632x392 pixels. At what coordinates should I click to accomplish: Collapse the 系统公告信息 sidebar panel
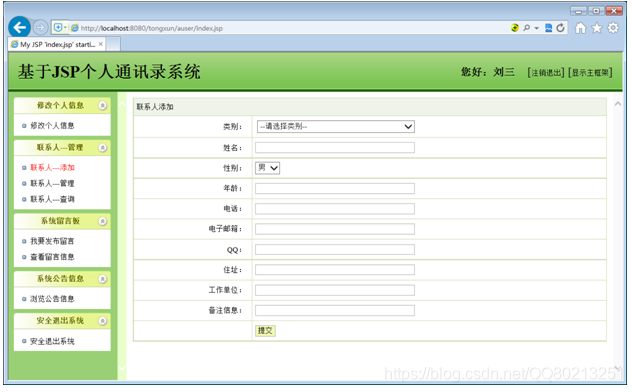[x=102, y=279]
